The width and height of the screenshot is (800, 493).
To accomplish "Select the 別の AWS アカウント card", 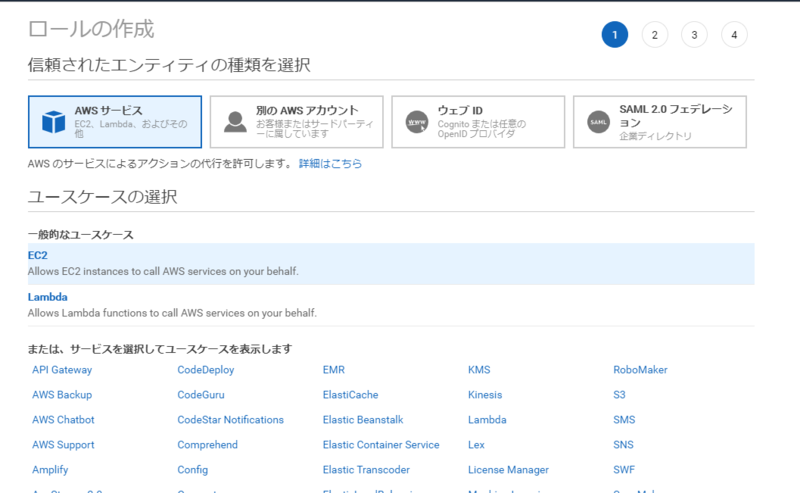I will (296, 122).
